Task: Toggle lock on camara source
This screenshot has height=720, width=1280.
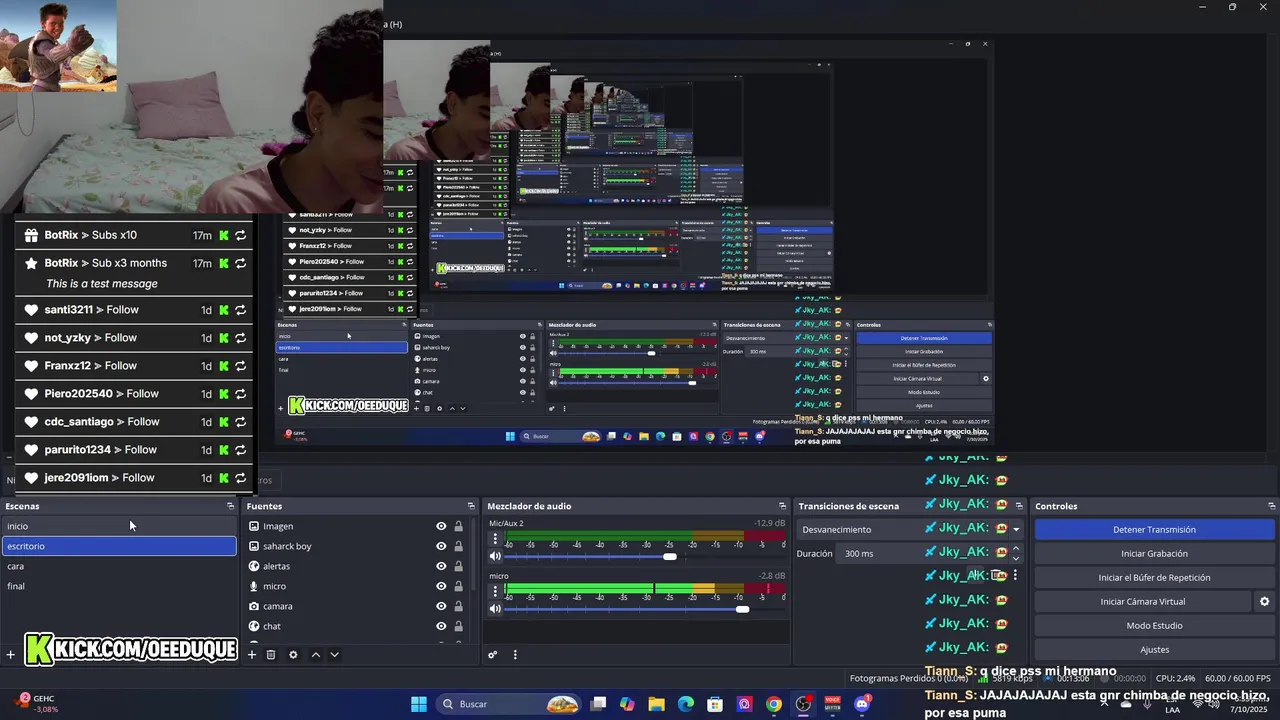Action: pyautogui.click(x=459, y=606)
